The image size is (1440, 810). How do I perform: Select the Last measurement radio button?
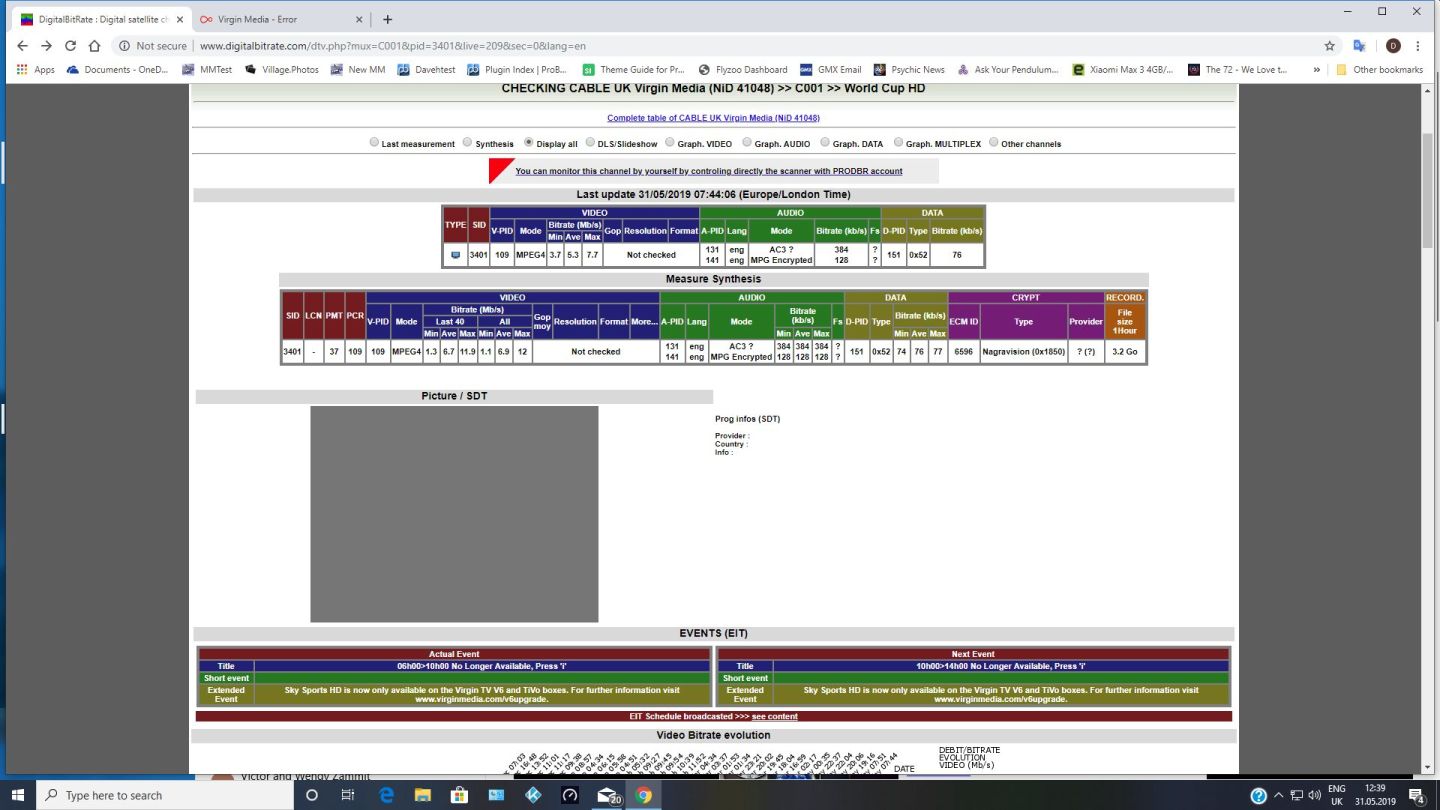(x=375, y=143)
